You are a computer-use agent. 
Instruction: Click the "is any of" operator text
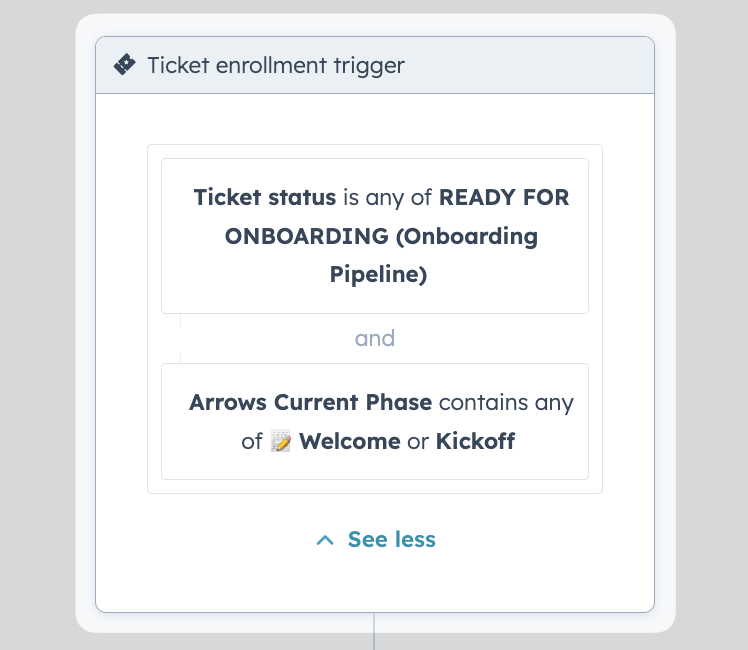[387, 198]
